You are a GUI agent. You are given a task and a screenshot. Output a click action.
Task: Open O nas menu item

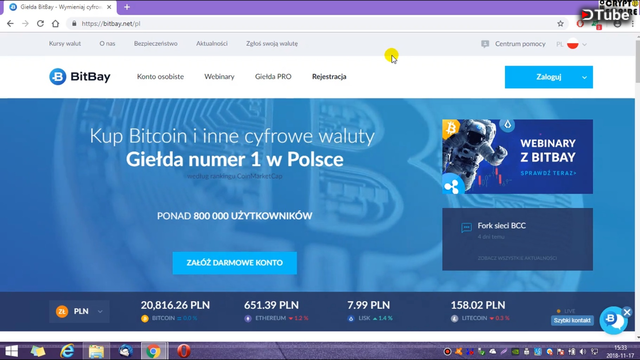107,44
